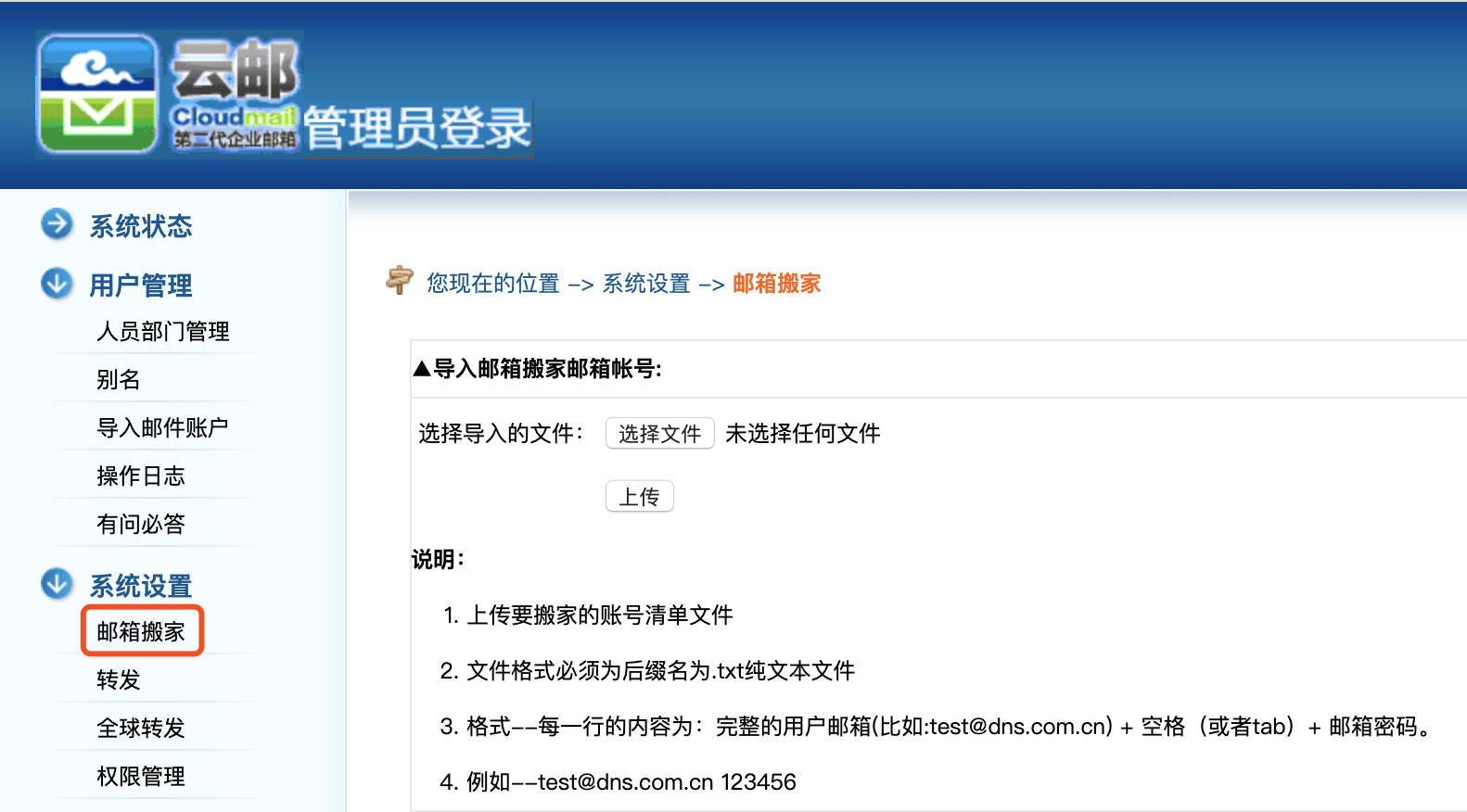
Task: Open the 别名 settings page
Action: coord(119,380)
